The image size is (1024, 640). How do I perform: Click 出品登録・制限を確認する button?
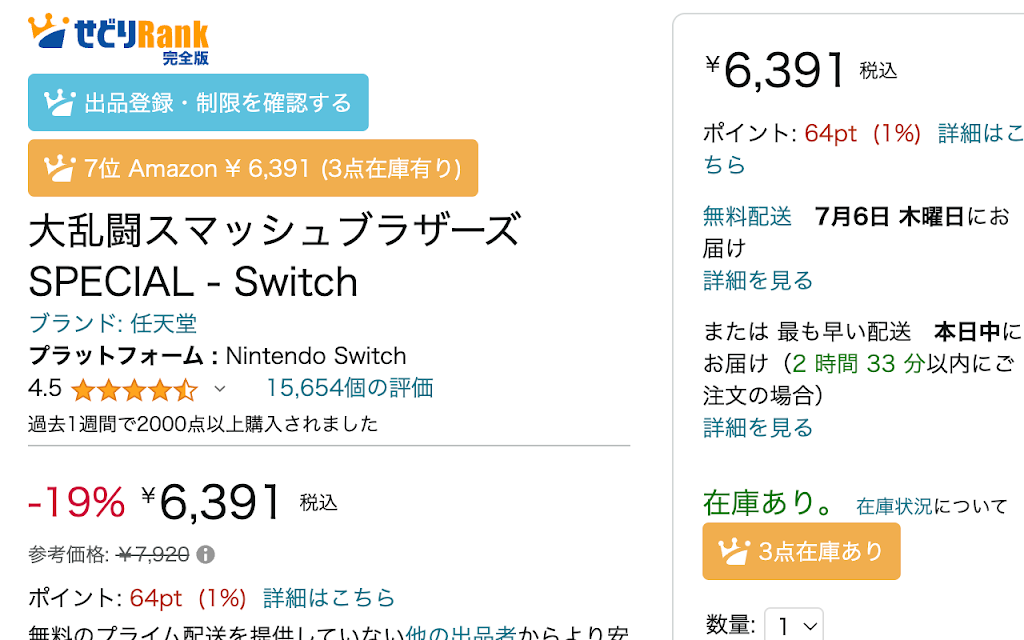[x=198, y=102]
